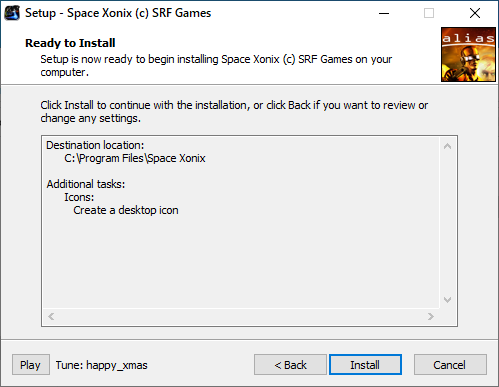Image resolution: width=499 pixels, height=387 pixels.
Task: Click the 'Create a desktop icon' line
Action: [126, 210]
